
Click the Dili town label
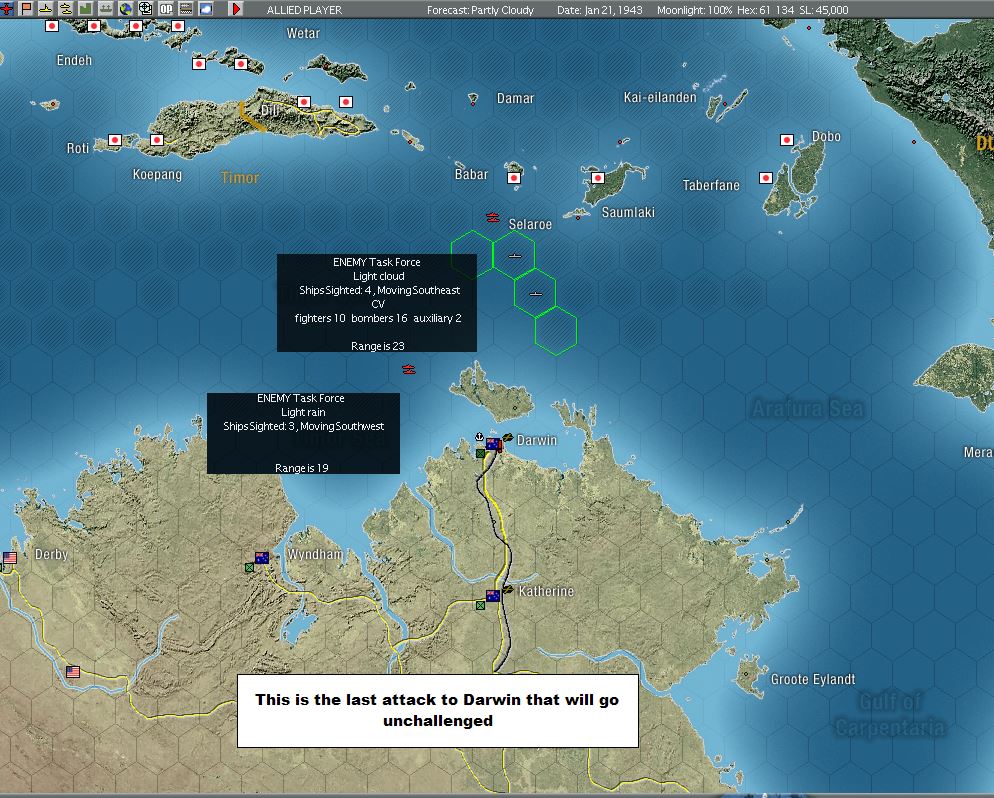[x=270, y=110]
